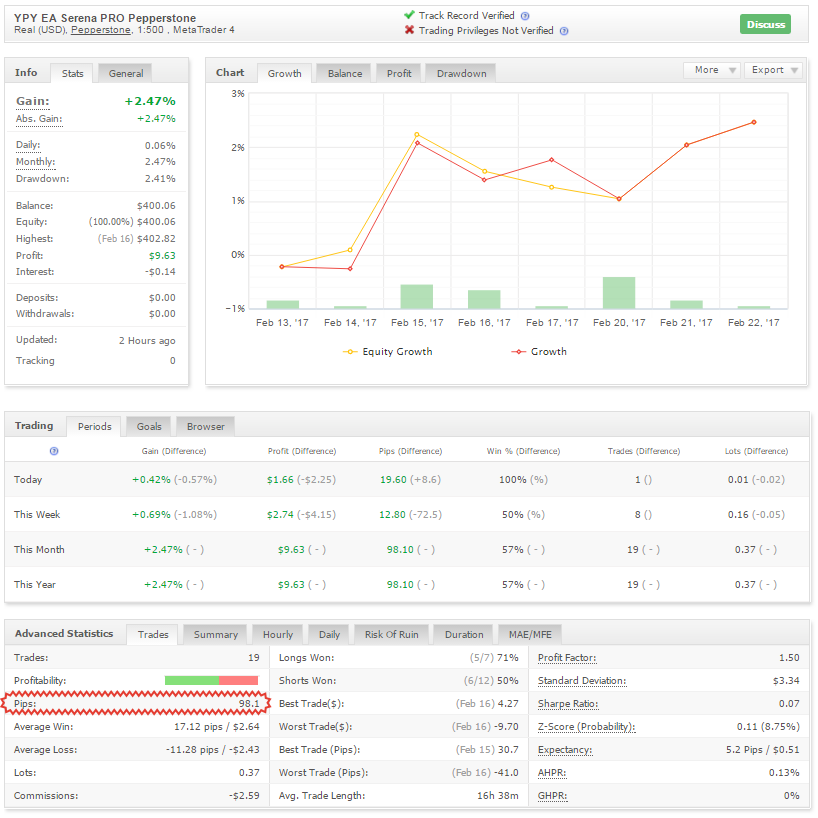Click This Week profit value $2.74
The height and width of the screenshot is (818, 818).
point(280,514)
